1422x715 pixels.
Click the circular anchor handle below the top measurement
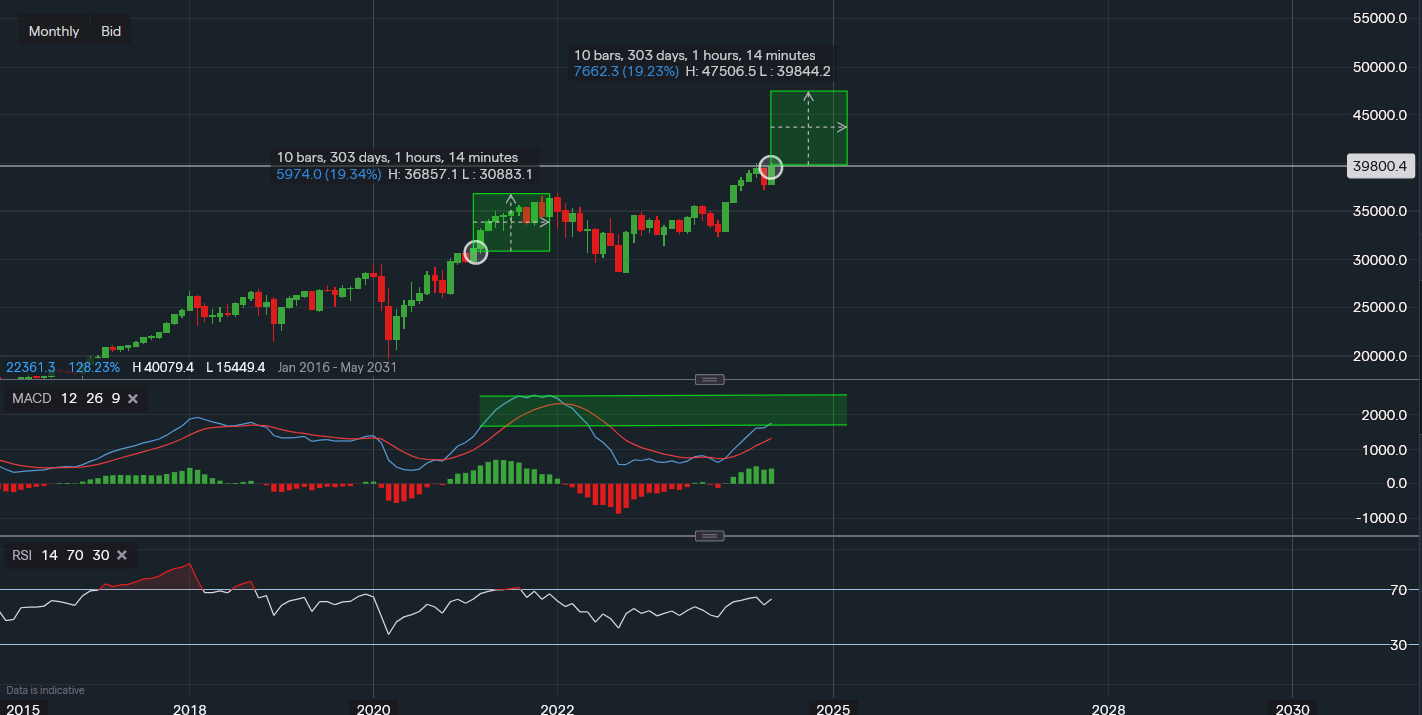coord(770,168)
